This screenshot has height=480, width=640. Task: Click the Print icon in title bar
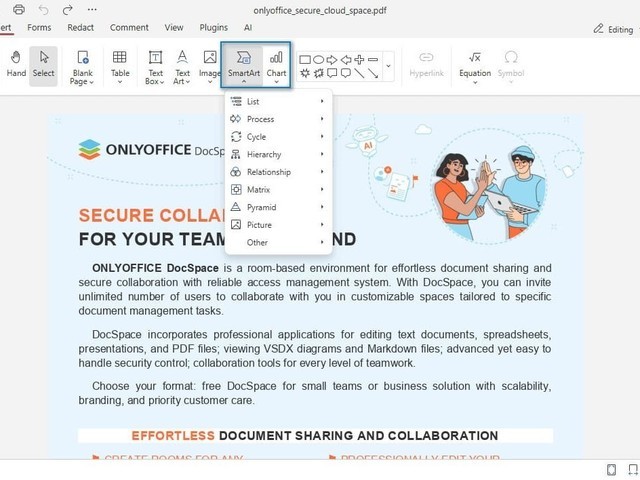point(18,9)
